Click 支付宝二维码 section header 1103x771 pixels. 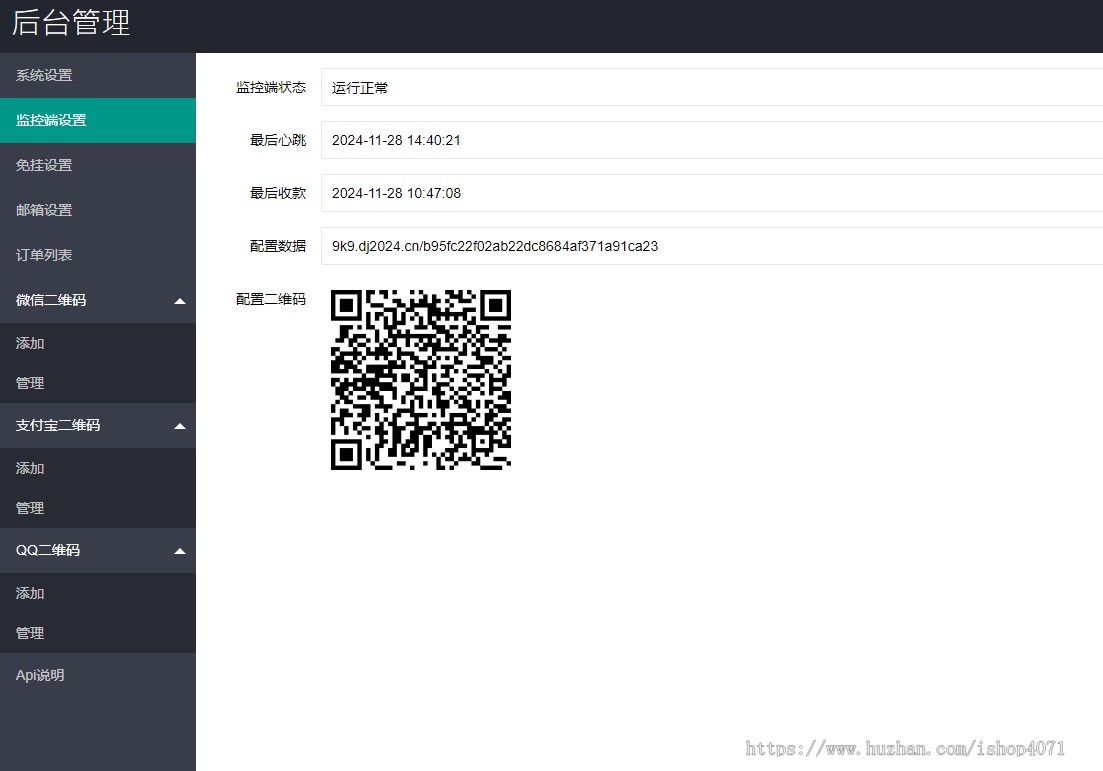pyautogui.click(x=98, y=426)
